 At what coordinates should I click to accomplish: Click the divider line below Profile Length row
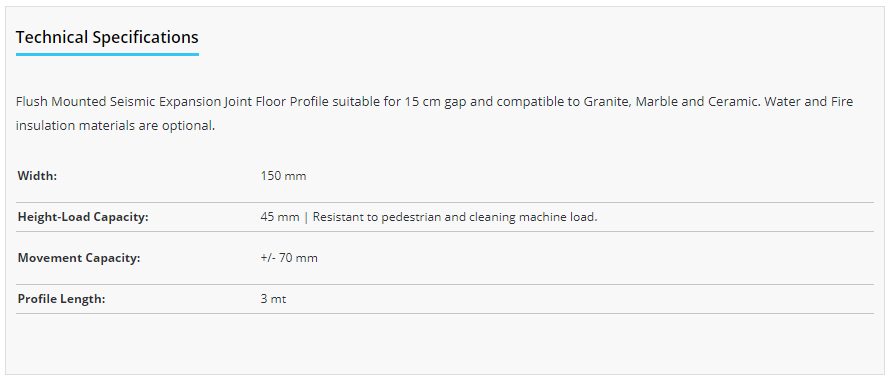tap(445, 313)
